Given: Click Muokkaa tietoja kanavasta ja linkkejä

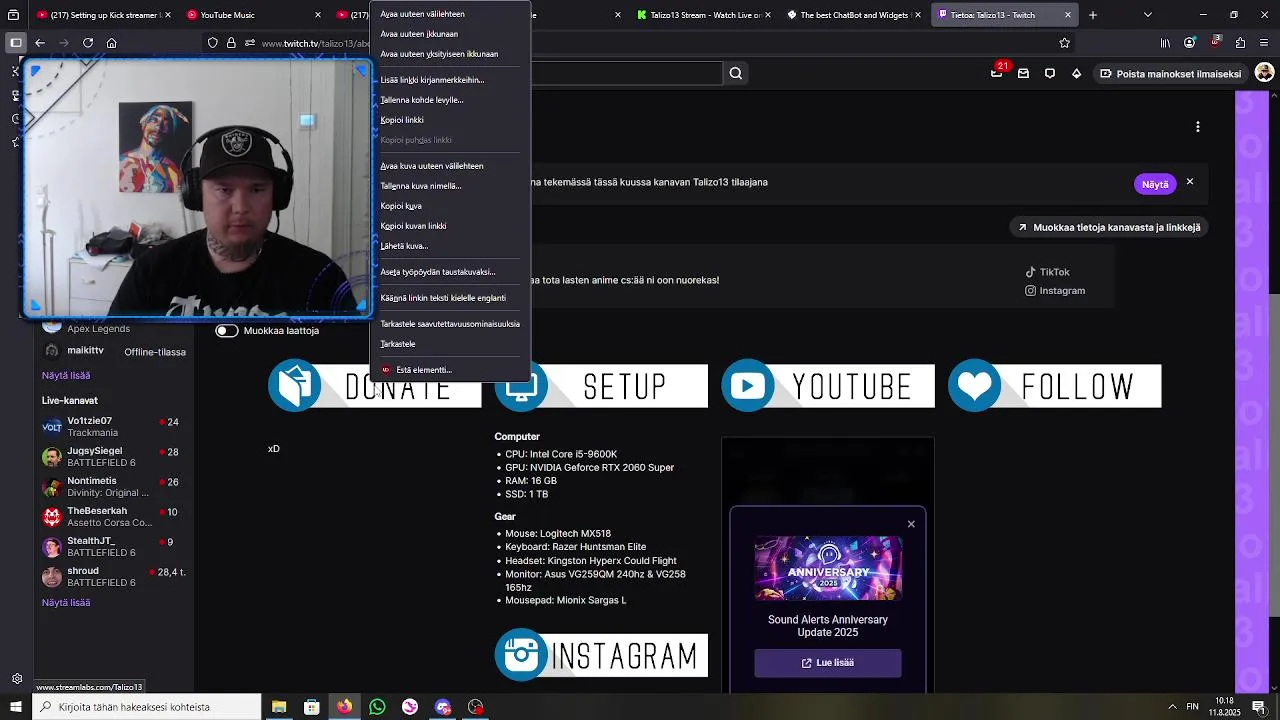Looking at the screenshot, I should (1109, 227).
